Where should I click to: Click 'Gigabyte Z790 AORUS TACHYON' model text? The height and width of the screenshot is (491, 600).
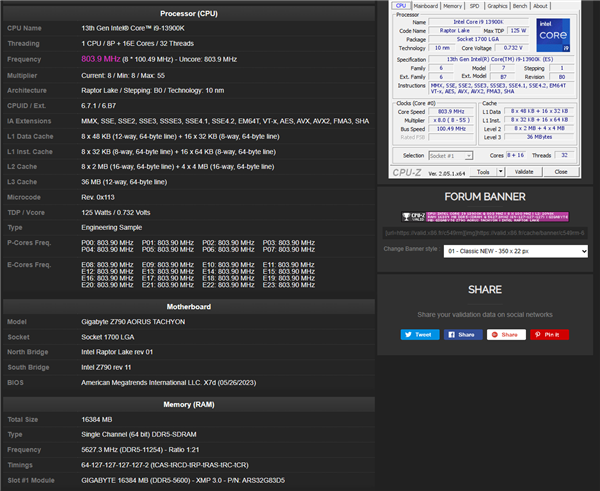pos(133,322)
